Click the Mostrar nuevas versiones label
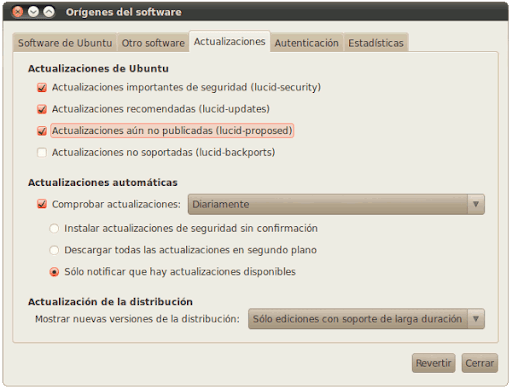This screenshot has height=389, width=512. point(137,319)
